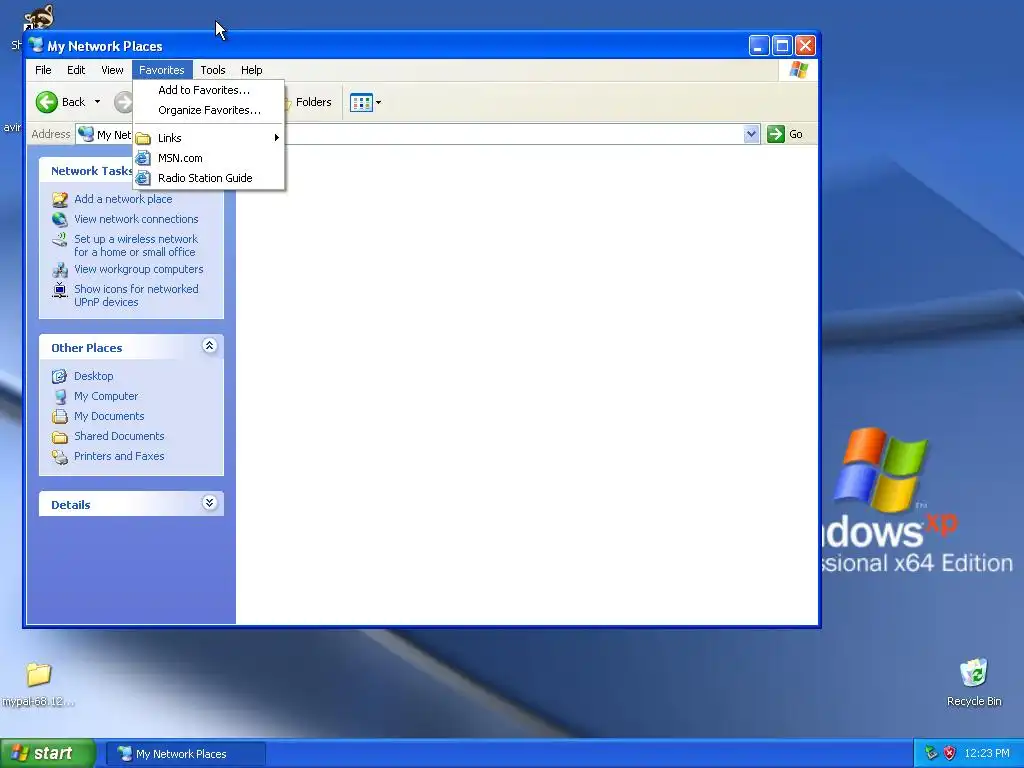Expand the Details panel

click(209, 503)
